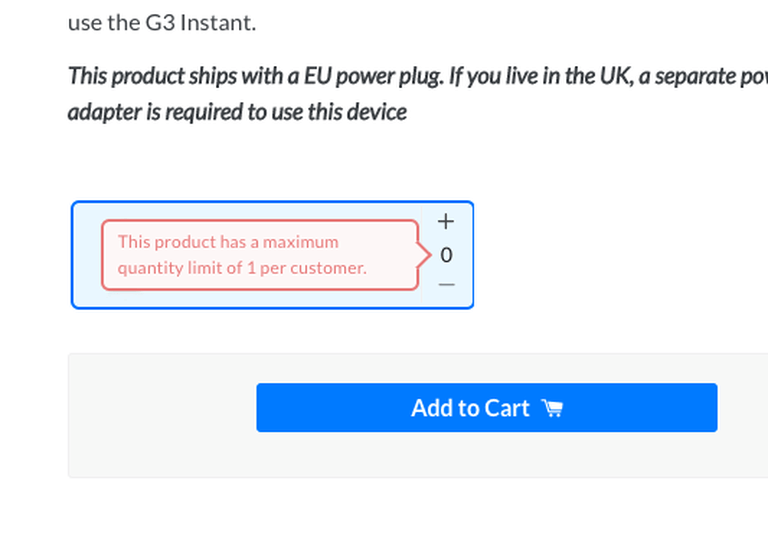Click the word "Cart" on the button
Image resolution: width=768 pixels, height=533 pixels.
tap(507, 408)
